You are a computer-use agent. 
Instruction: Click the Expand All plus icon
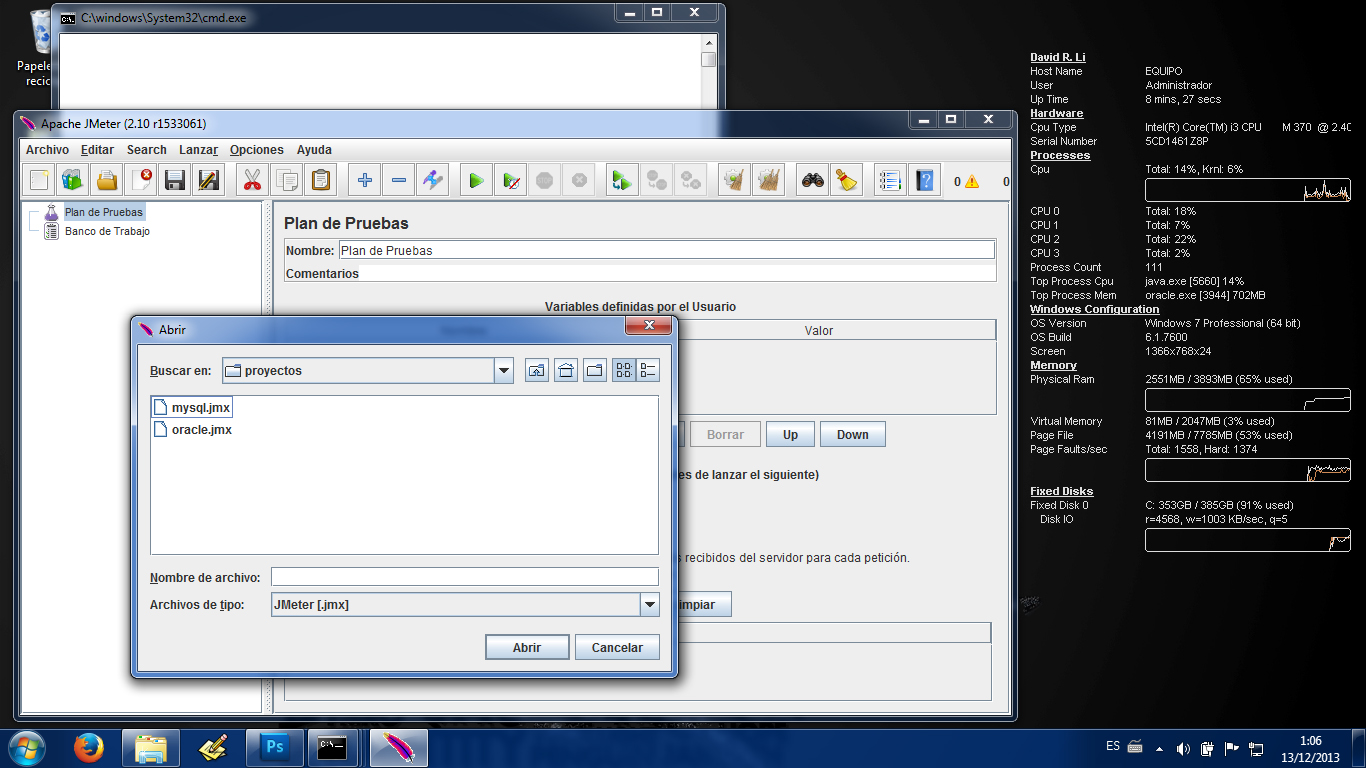[x=364, y=181]
